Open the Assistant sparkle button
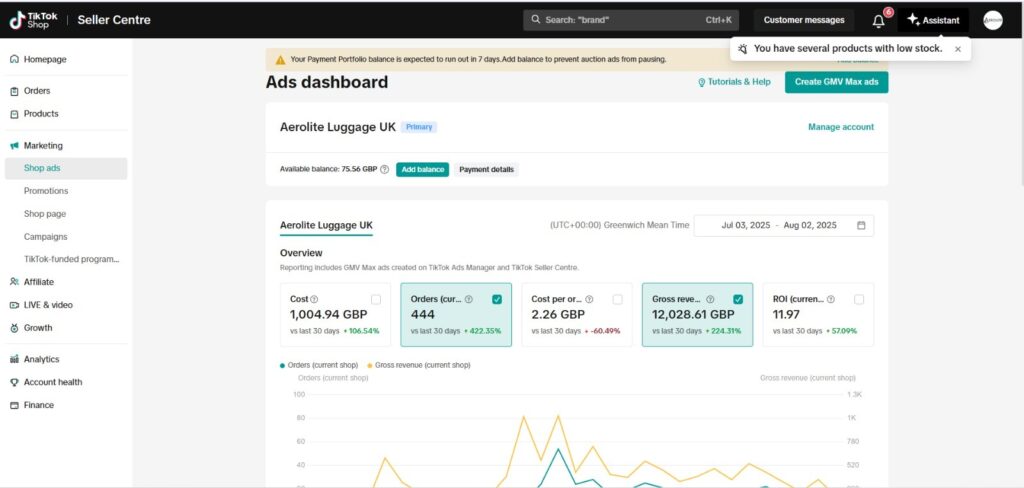Image resolution: width=1024 pixels, height=488 pixels. [x=933, y=20]
